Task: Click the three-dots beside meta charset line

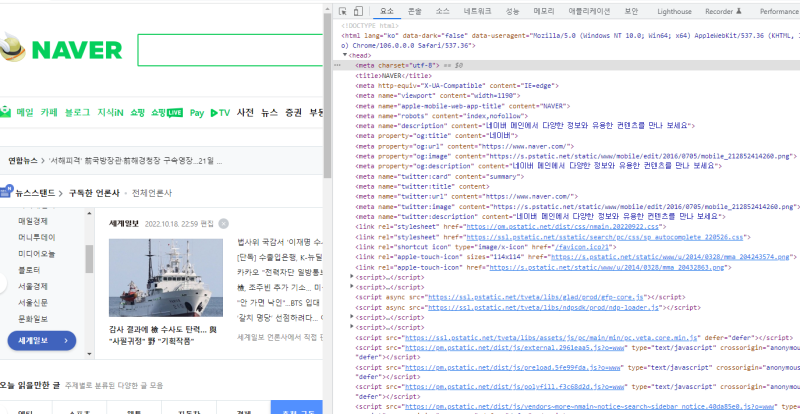Action: (337, 64)
